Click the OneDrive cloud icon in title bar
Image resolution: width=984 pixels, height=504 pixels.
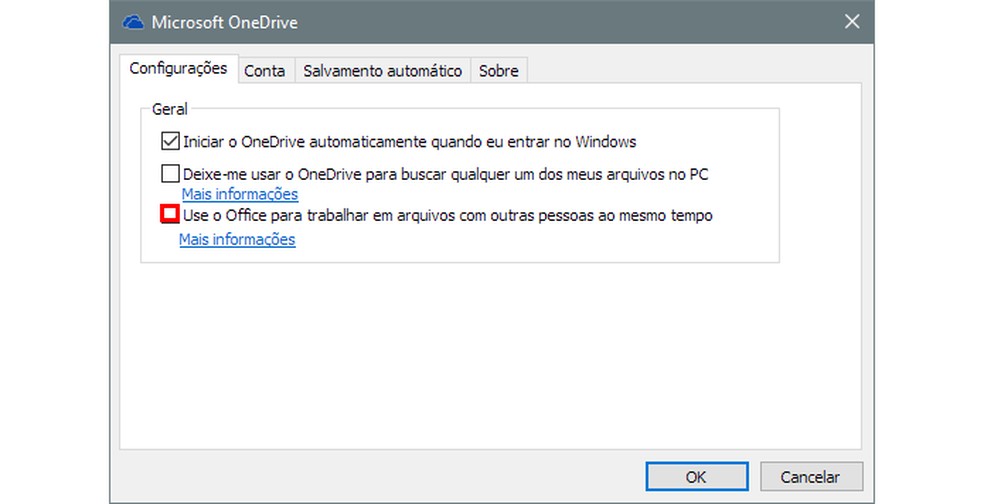tap(132, 22)
